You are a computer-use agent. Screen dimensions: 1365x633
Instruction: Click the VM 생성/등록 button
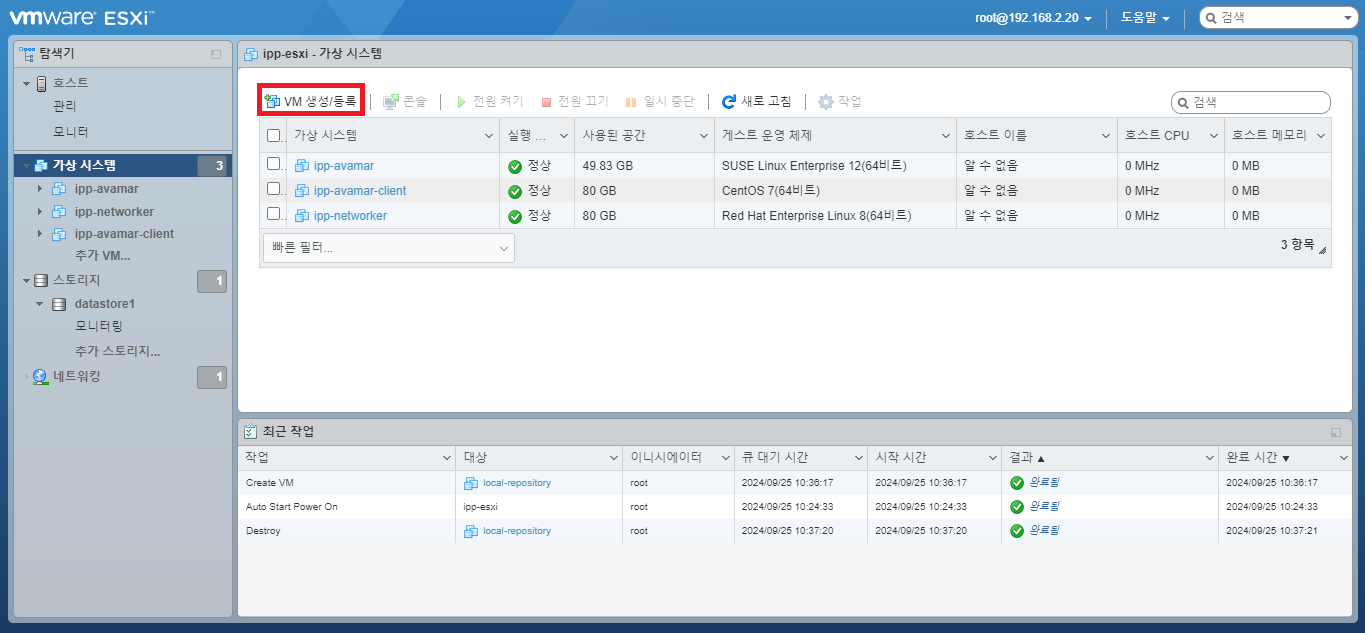(310, 101)
